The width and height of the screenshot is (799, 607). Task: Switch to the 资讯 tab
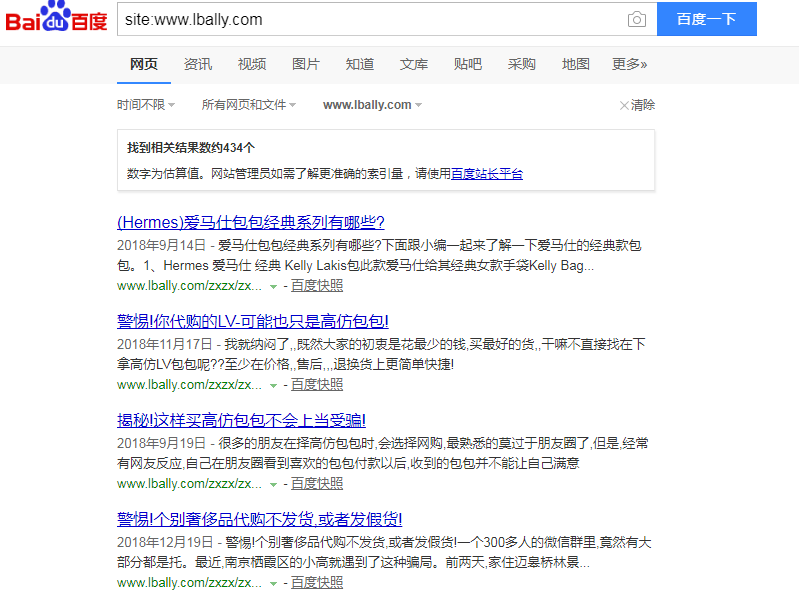tap(198, 64)
